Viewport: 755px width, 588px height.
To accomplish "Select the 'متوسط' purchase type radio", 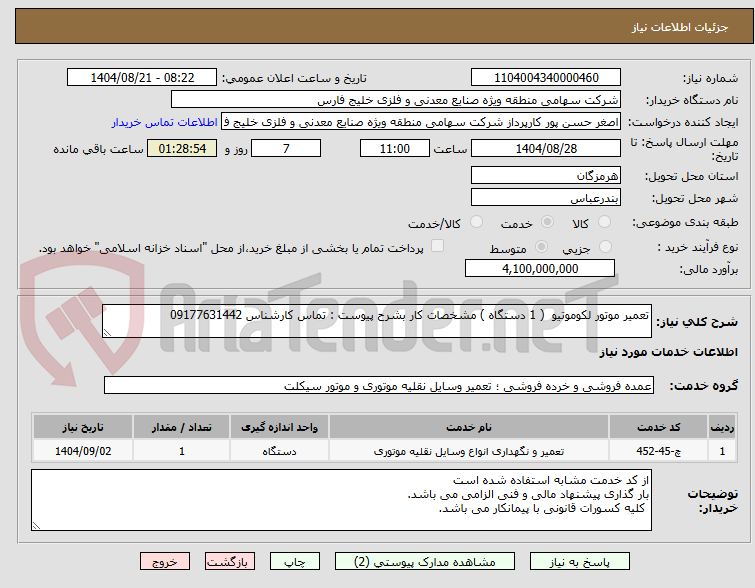I will tap(542, 247).
